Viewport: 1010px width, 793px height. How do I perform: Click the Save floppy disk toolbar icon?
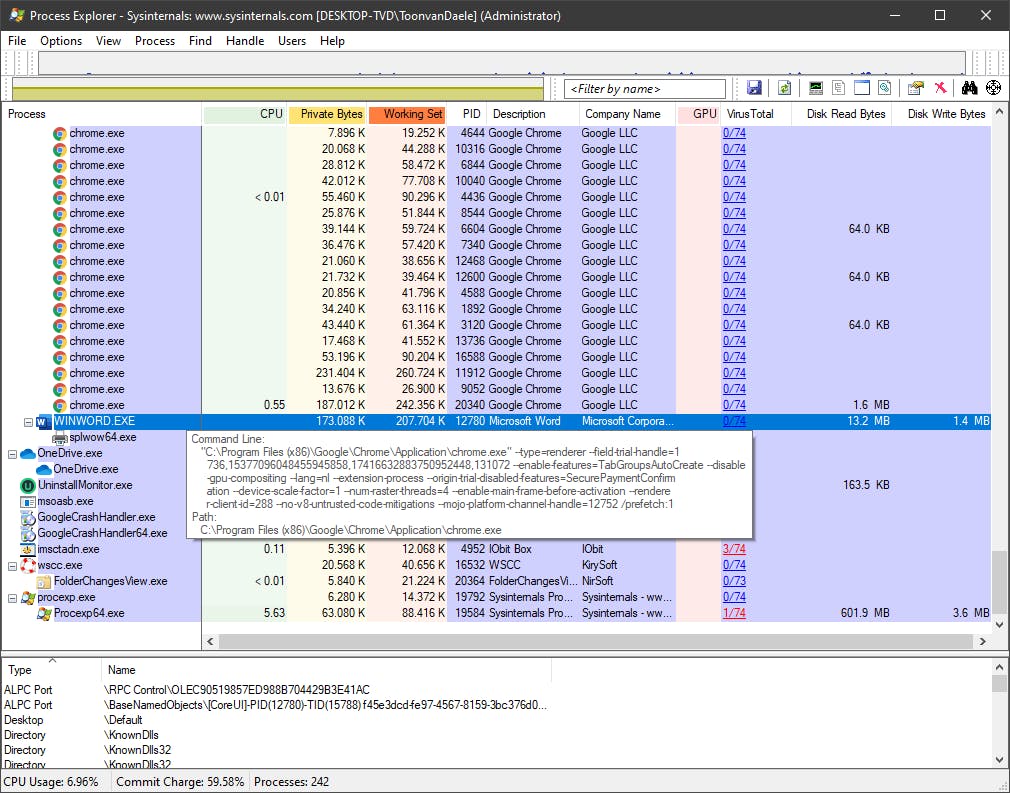click(754, 89)
